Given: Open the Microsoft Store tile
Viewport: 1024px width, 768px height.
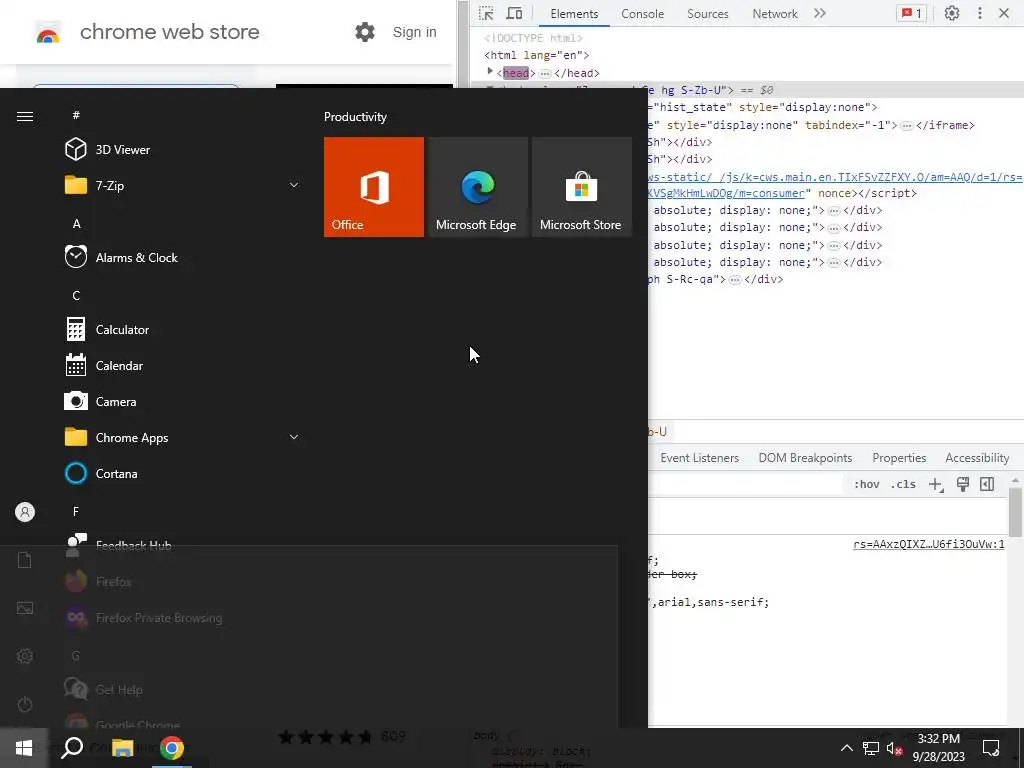Looking at the screenshot, I should point(582,187).
